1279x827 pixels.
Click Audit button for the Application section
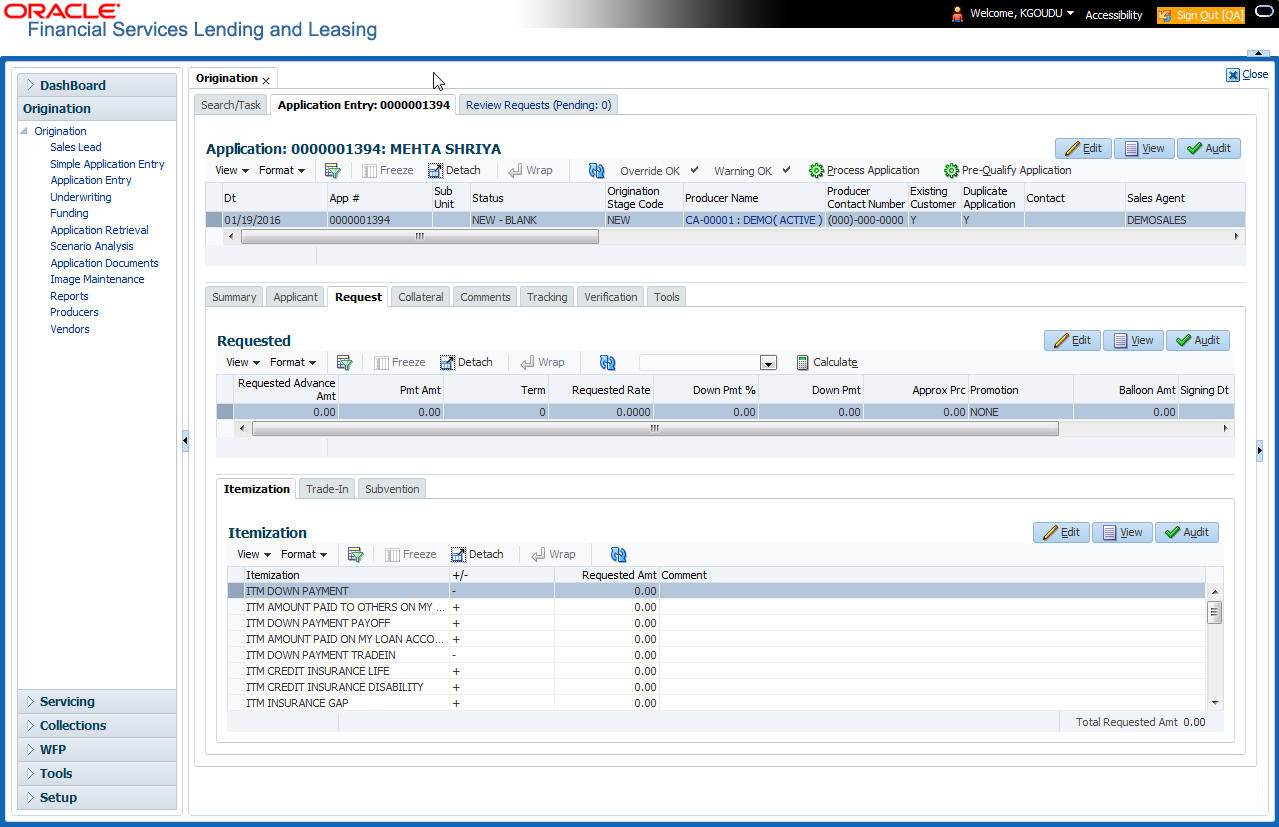coord(1209,148)
